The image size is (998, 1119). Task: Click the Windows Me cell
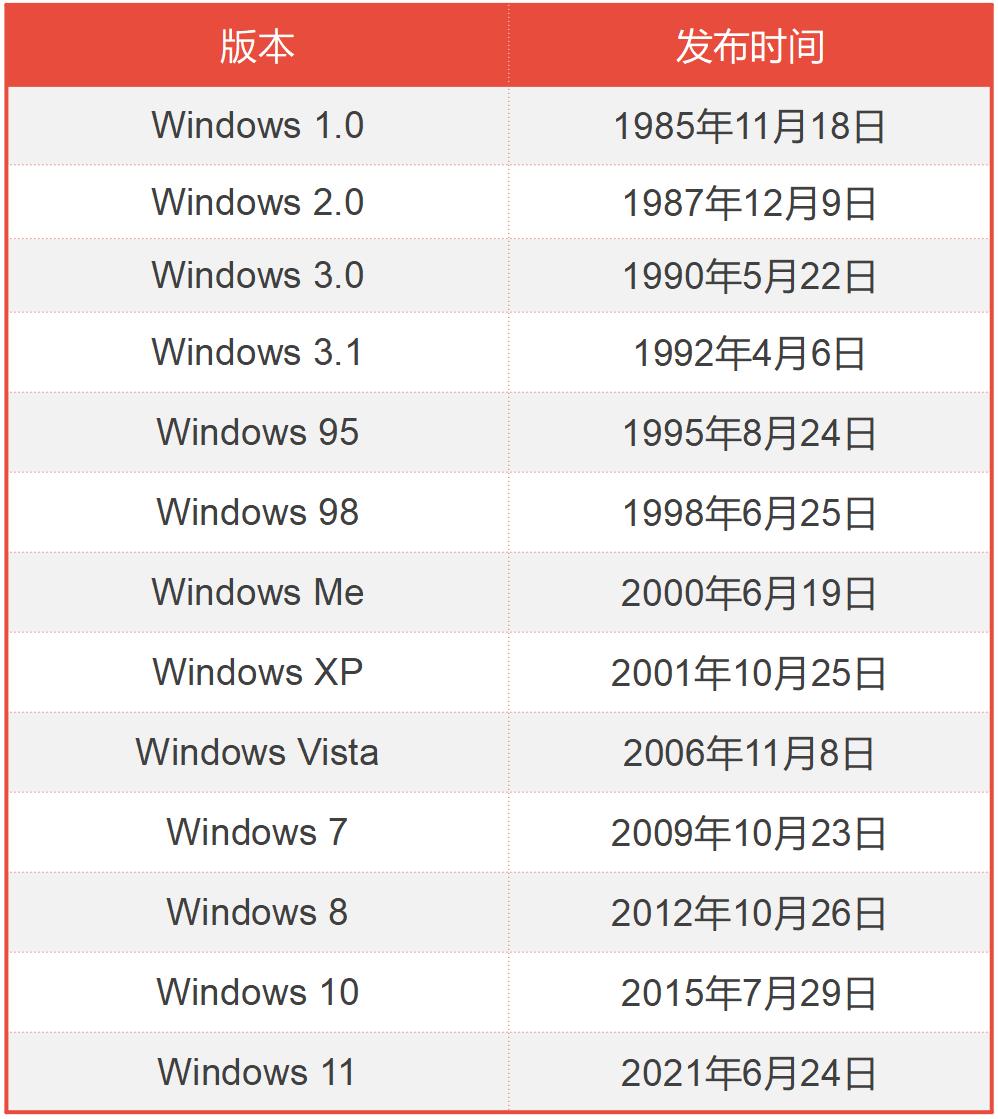coord(258,592)
